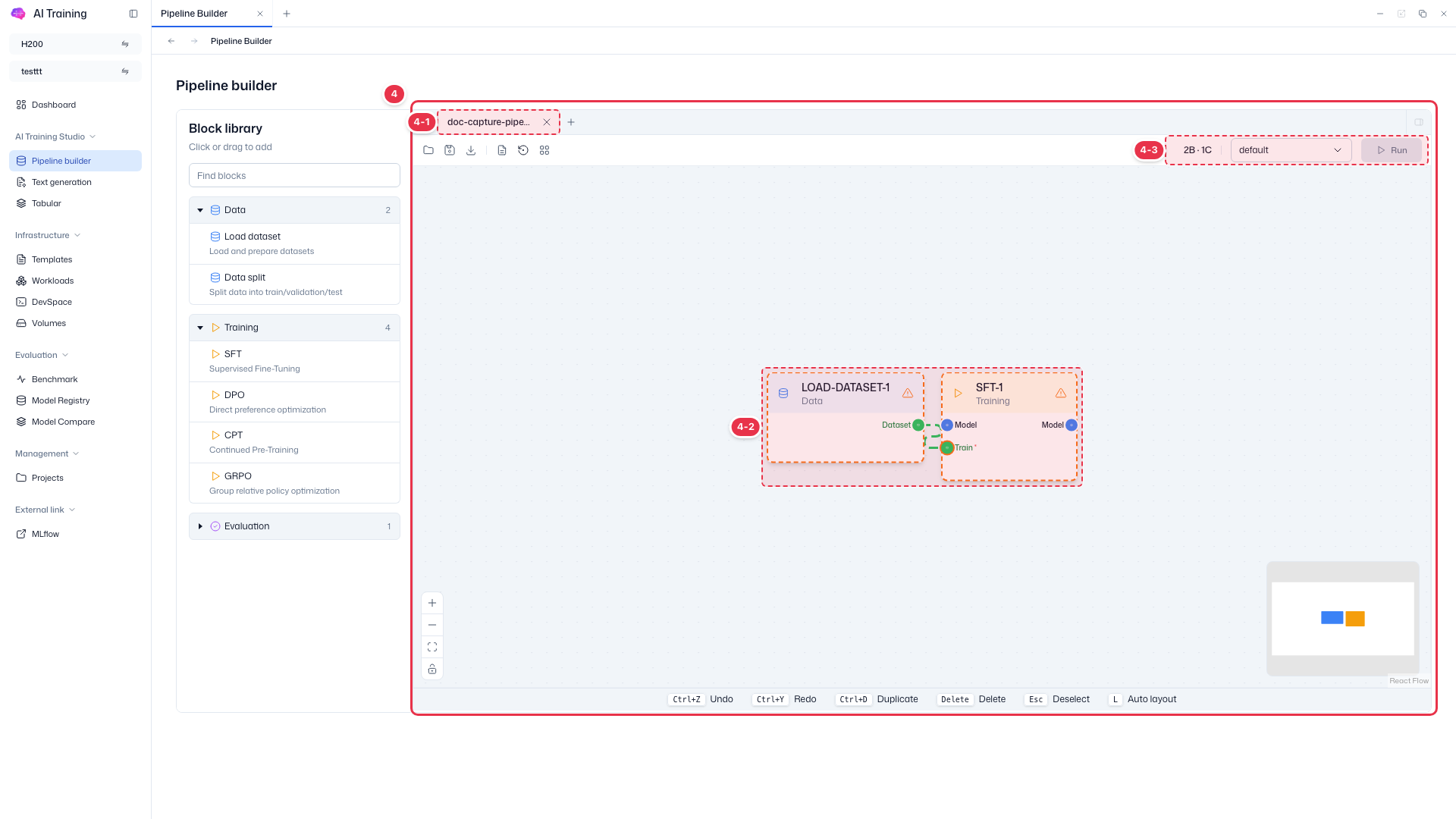Add a new pipeline tab
The height and width of the screenshot is (819, 1456).
(571, 122)
